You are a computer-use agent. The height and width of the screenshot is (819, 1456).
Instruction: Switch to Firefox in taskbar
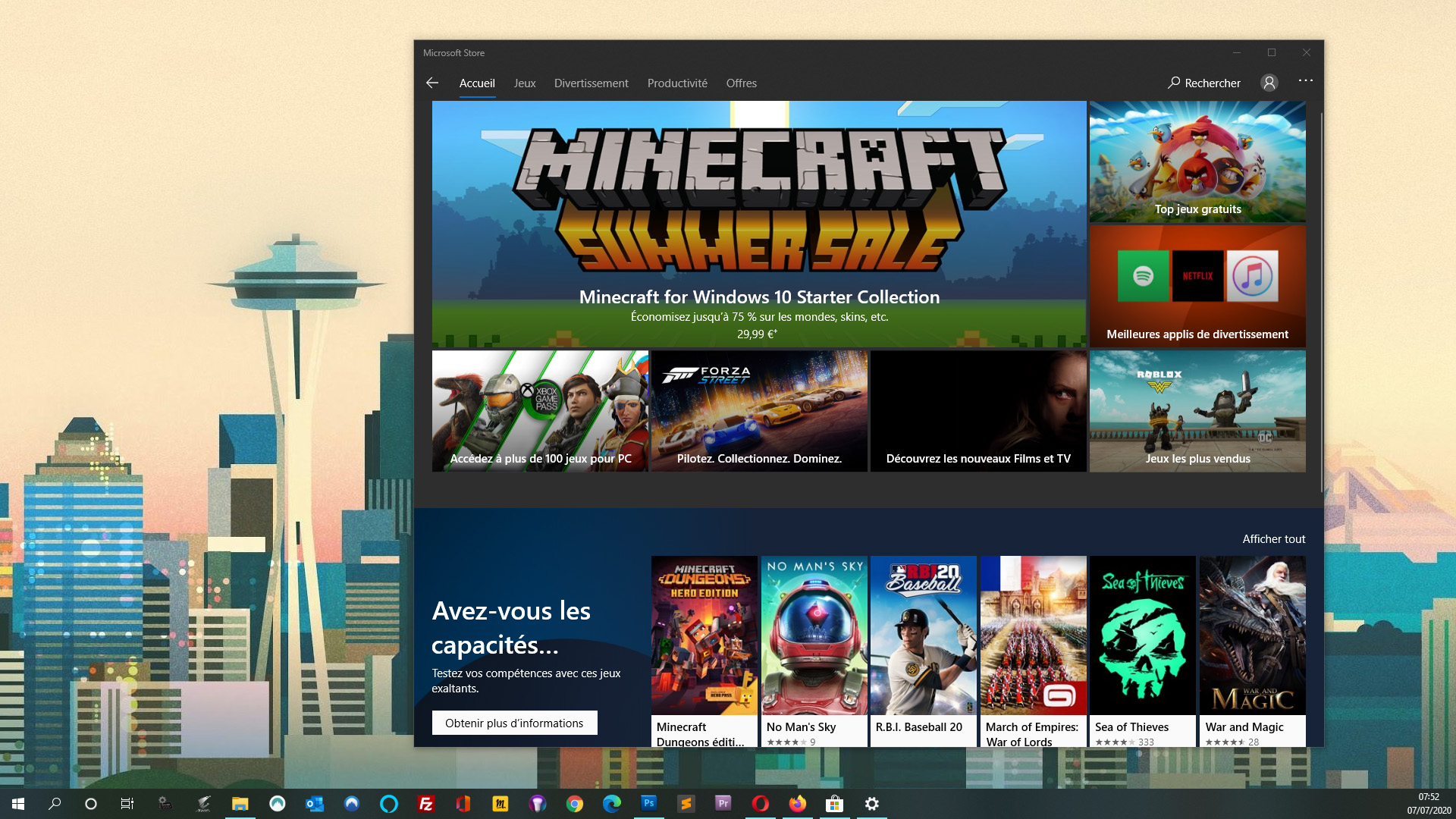point(797,804)
